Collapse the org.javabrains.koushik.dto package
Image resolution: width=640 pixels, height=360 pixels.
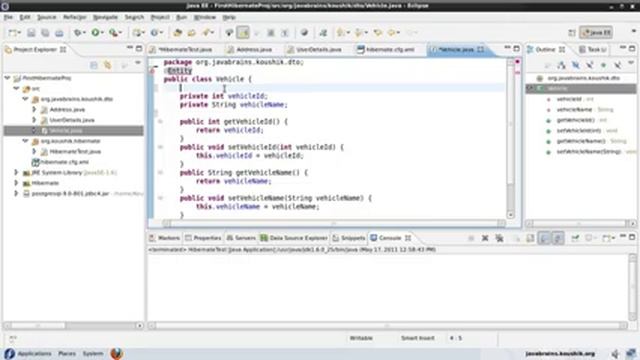click(x=25, y=99)
